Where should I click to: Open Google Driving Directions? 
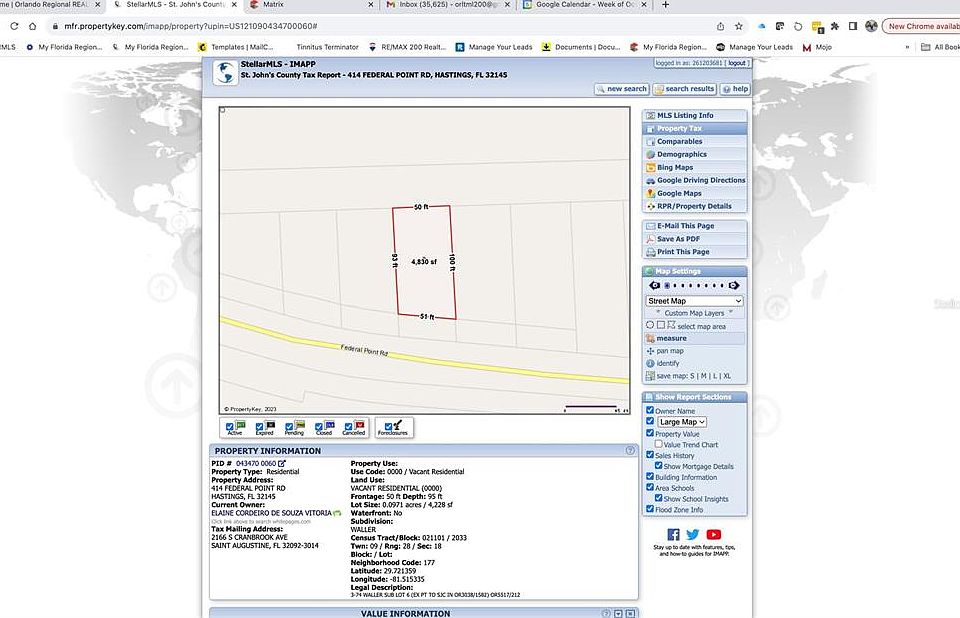(700, 181)
